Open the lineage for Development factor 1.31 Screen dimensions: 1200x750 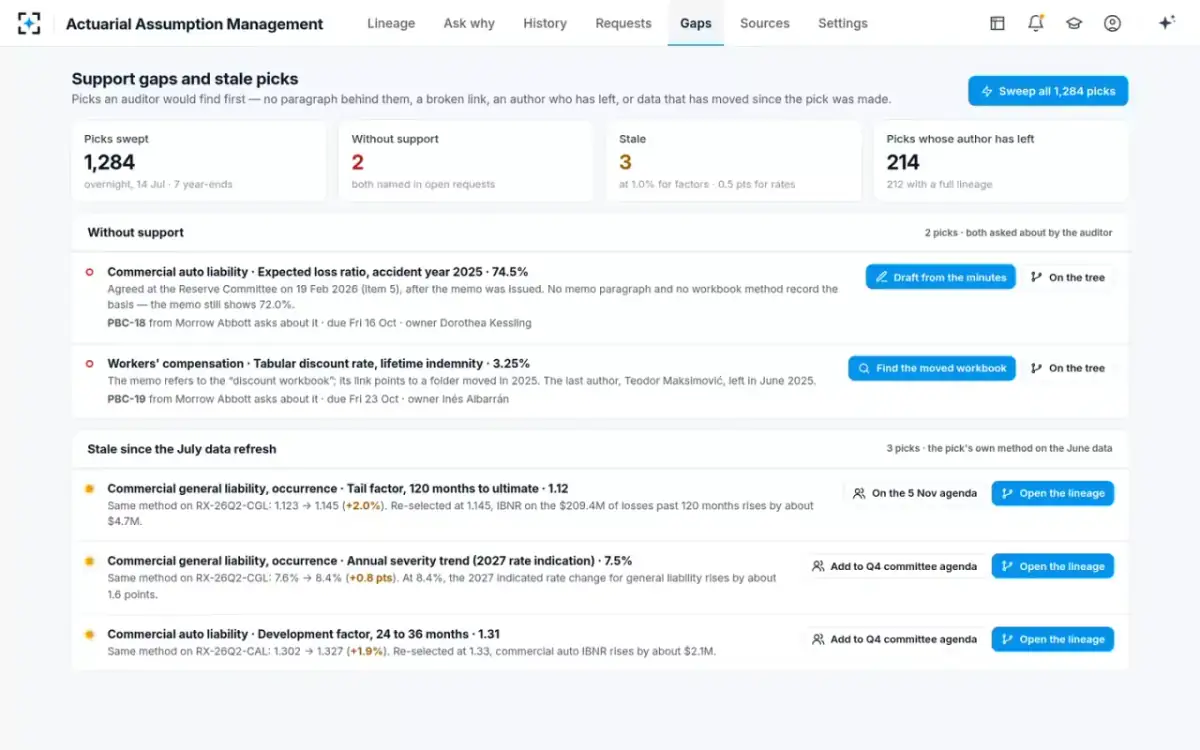pos(1053,639)
